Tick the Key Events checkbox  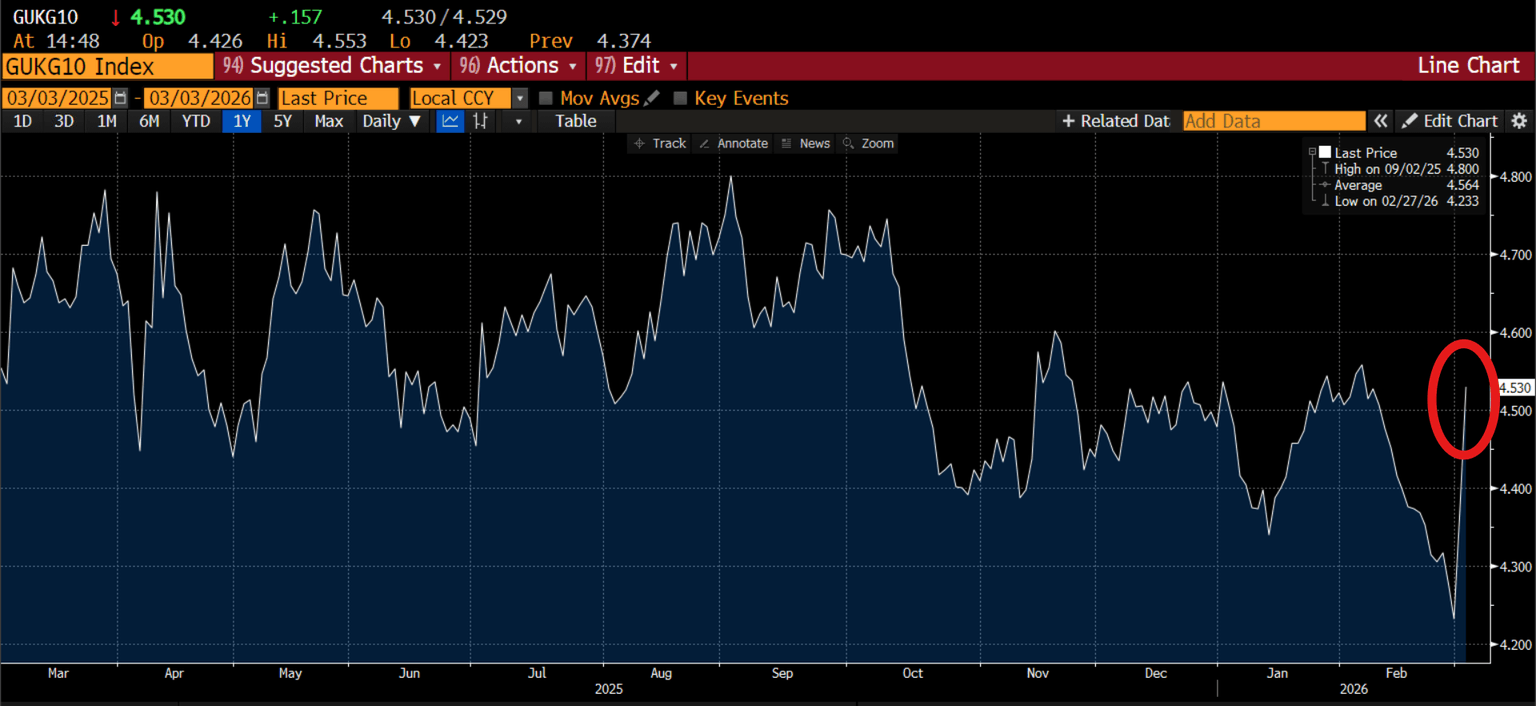[x=680, y=98]
